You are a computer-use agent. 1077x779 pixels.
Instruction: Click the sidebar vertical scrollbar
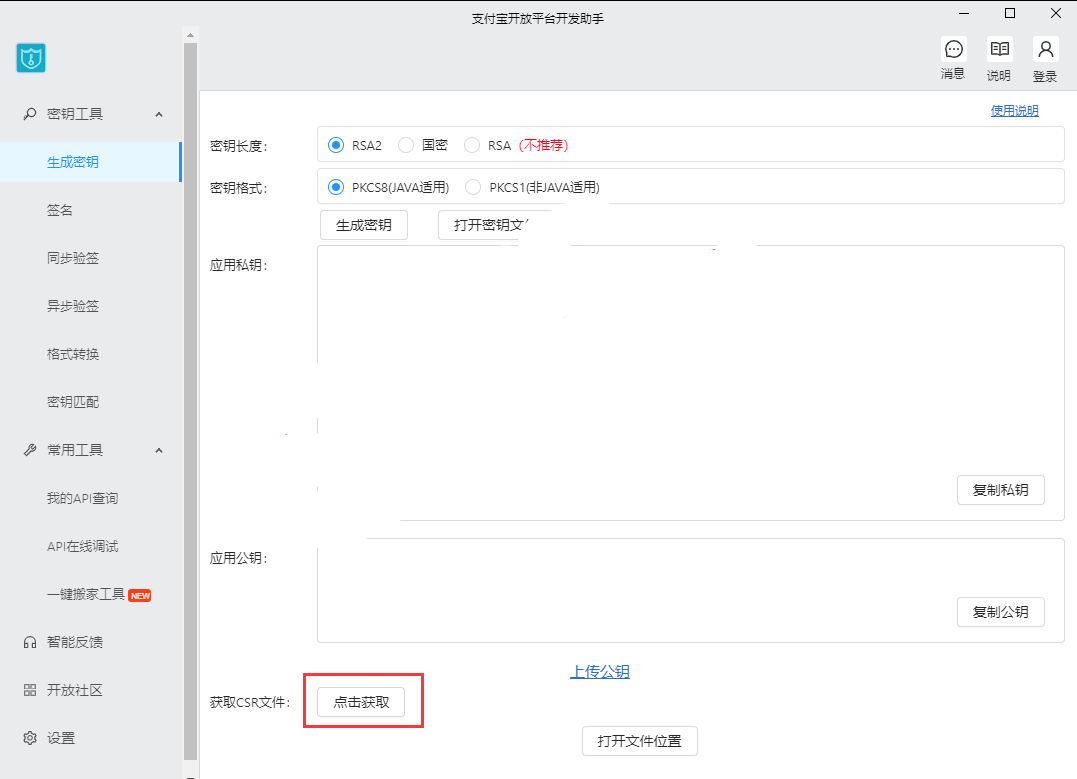coord(190,400)
